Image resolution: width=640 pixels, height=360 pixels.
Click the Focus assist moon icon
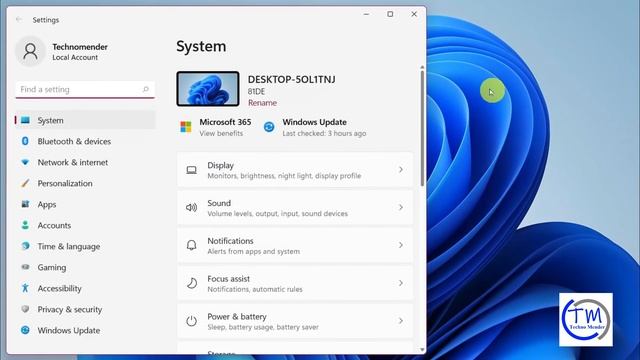(x=191, y=283)
